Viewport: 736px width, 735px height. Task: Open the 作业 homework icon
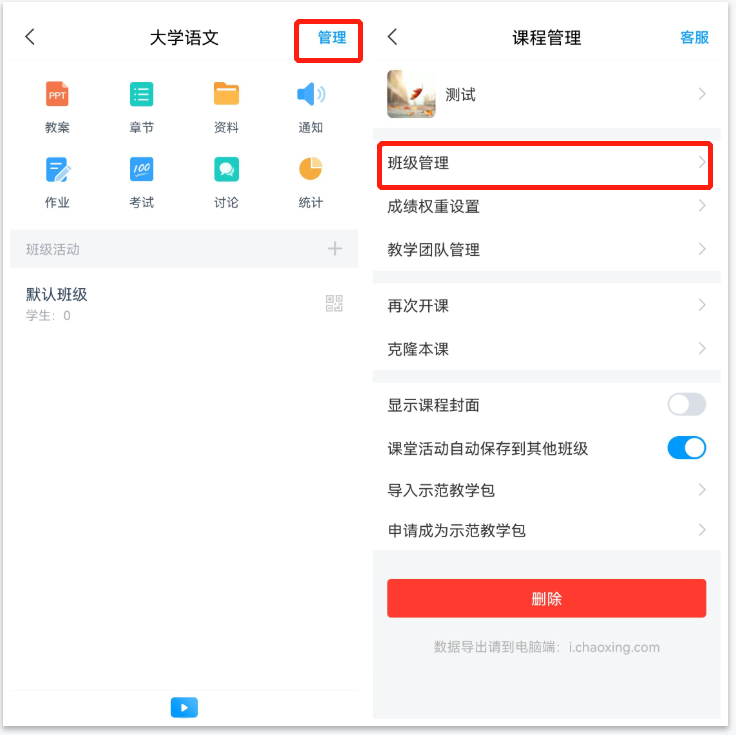58,169
